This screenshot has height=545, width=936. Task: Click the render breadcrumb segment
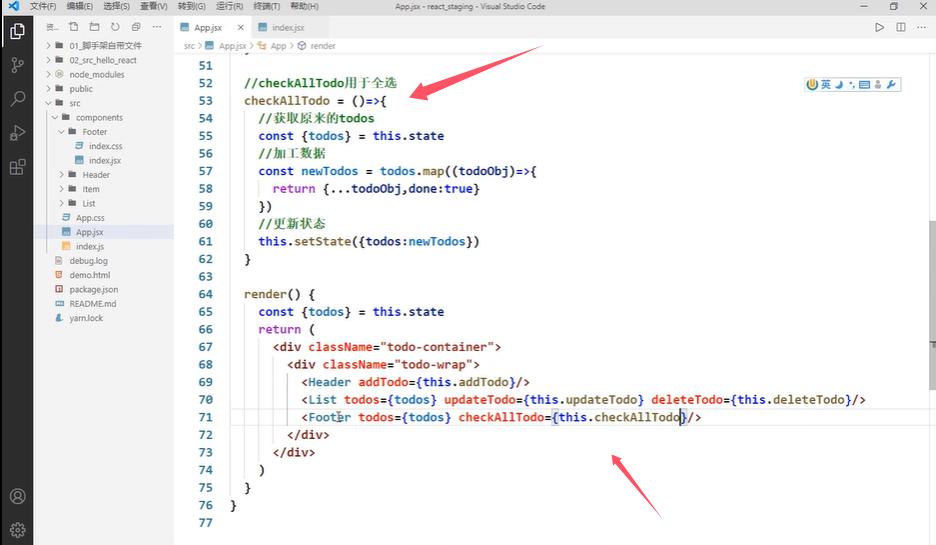(323, 46)
